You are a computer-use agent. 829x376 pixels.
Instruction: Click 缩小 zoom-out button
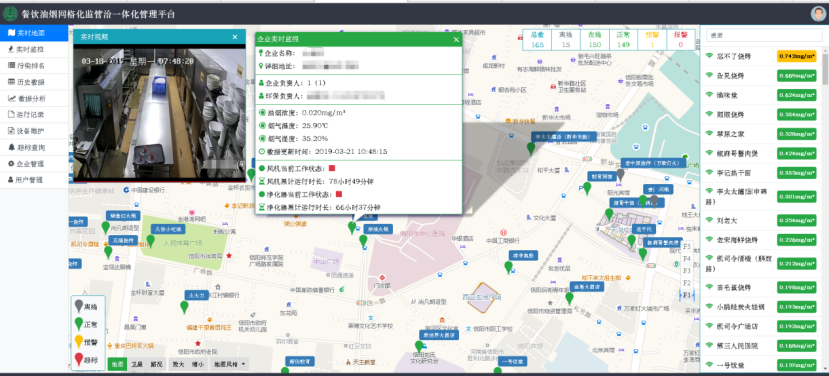[197, 364]
